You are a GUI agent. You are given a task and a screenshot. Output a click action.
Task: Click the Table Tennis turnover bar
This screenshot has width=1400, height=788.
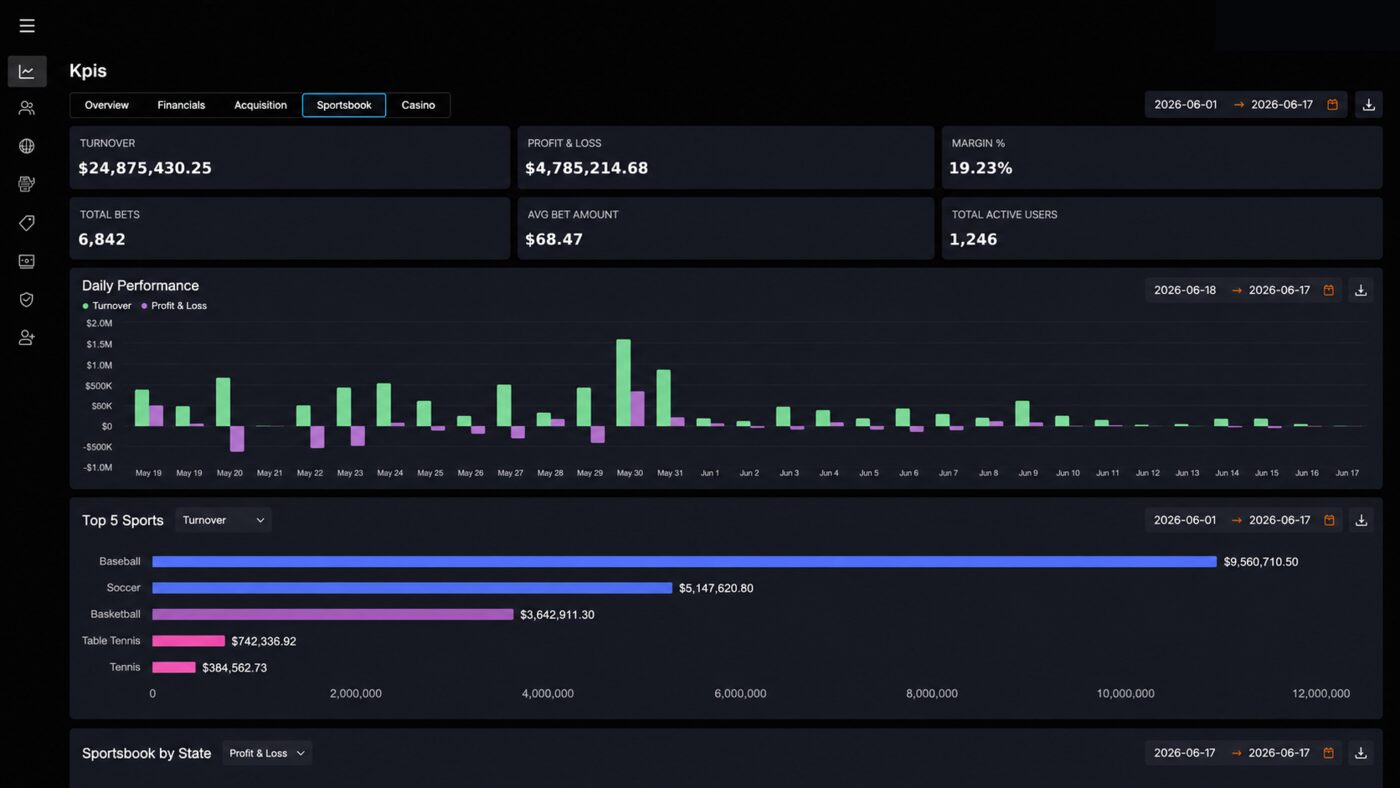188,641
